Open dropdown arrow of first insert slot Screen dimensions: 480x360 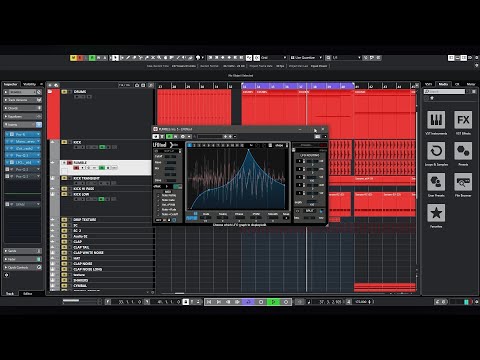tap(38, 134)
